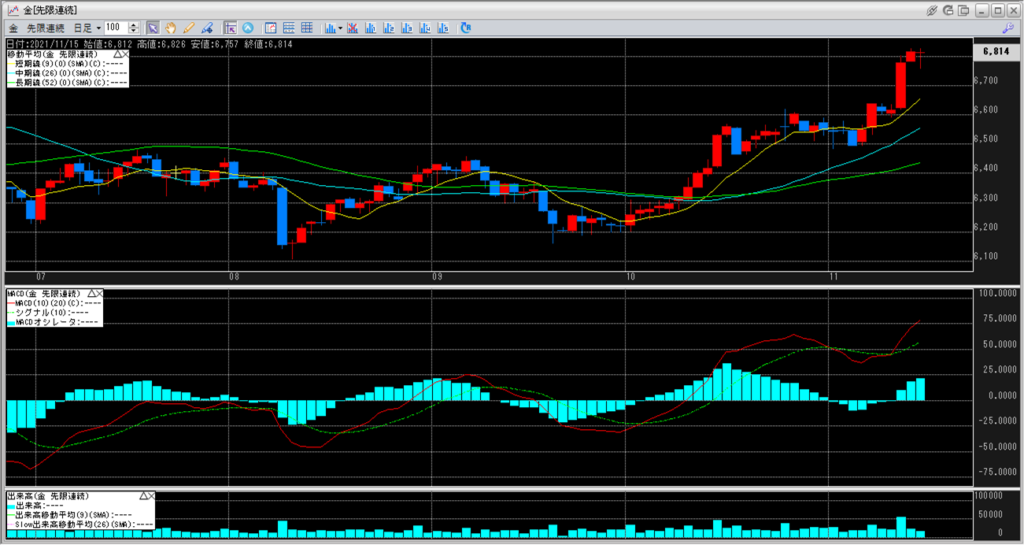Apply chart template number 1

pos(371,28)
